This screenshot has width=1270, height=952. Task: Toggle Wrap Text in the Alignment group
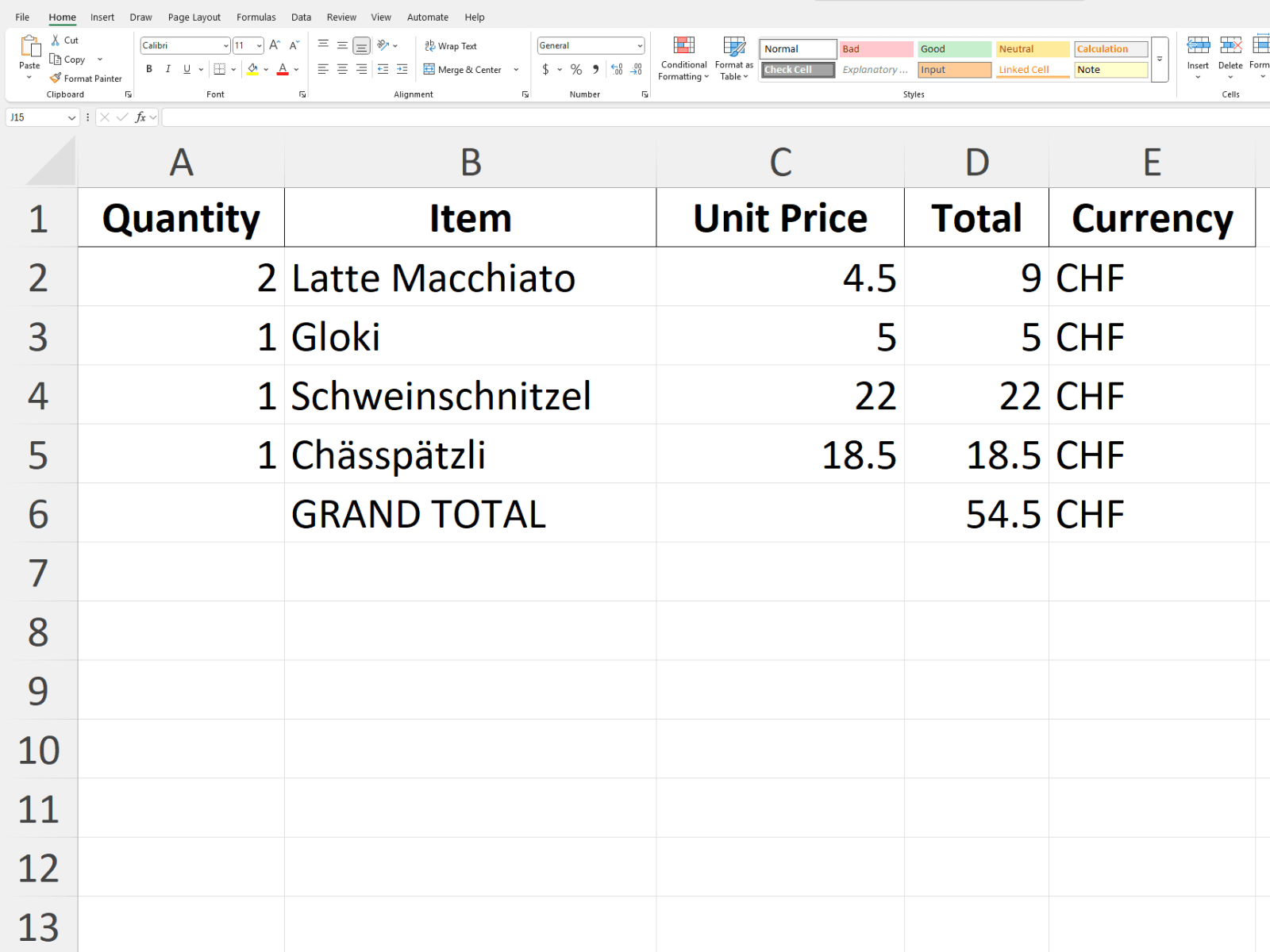(x=450, y=45)
